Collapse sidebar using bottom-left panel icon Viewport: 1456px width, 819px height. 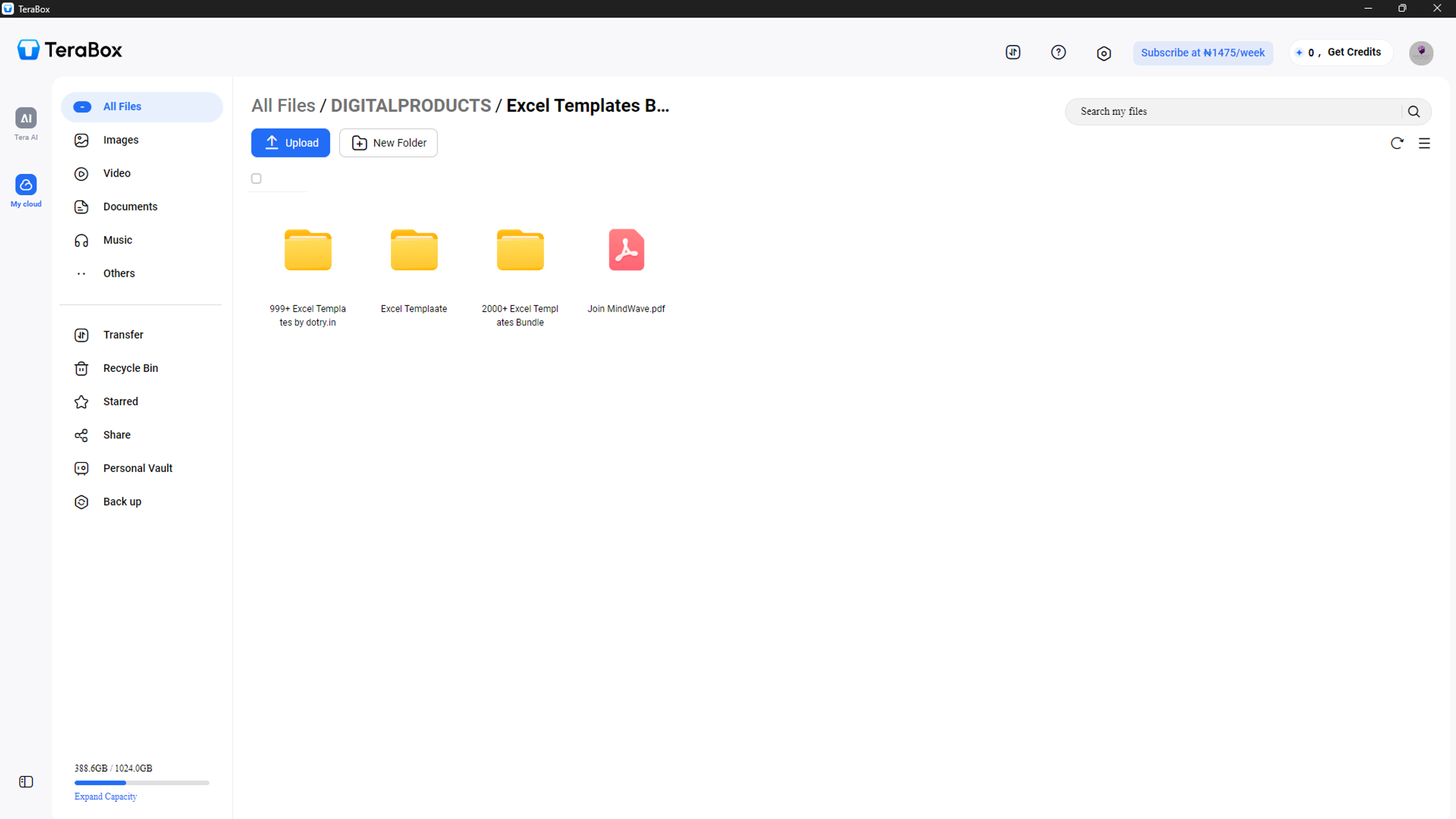[x=26, y=782]
